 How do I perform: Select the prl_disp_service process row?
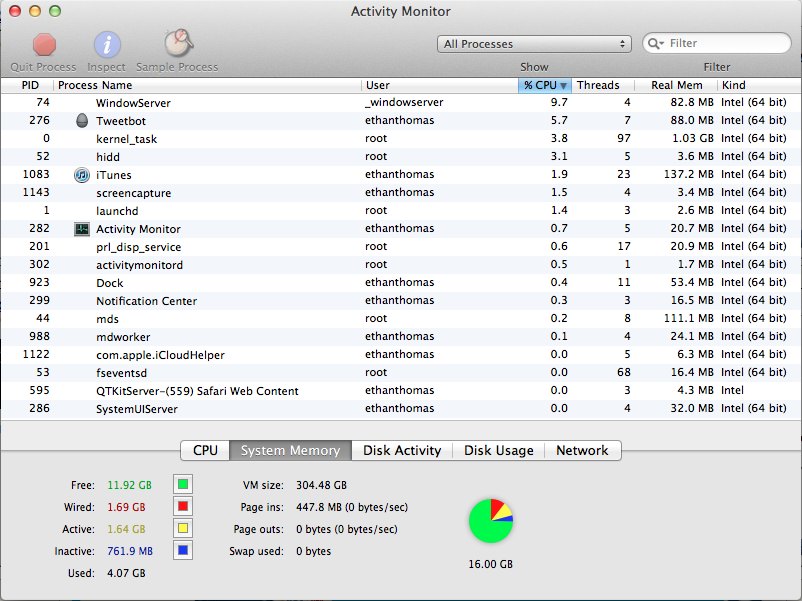click(x=401, y=247)
